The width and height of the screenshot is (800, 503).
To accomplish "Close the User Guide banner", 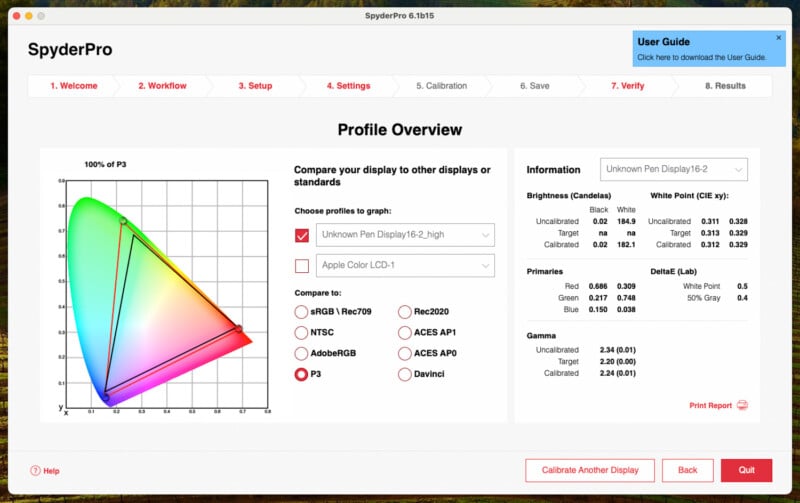I will [779, 37].
